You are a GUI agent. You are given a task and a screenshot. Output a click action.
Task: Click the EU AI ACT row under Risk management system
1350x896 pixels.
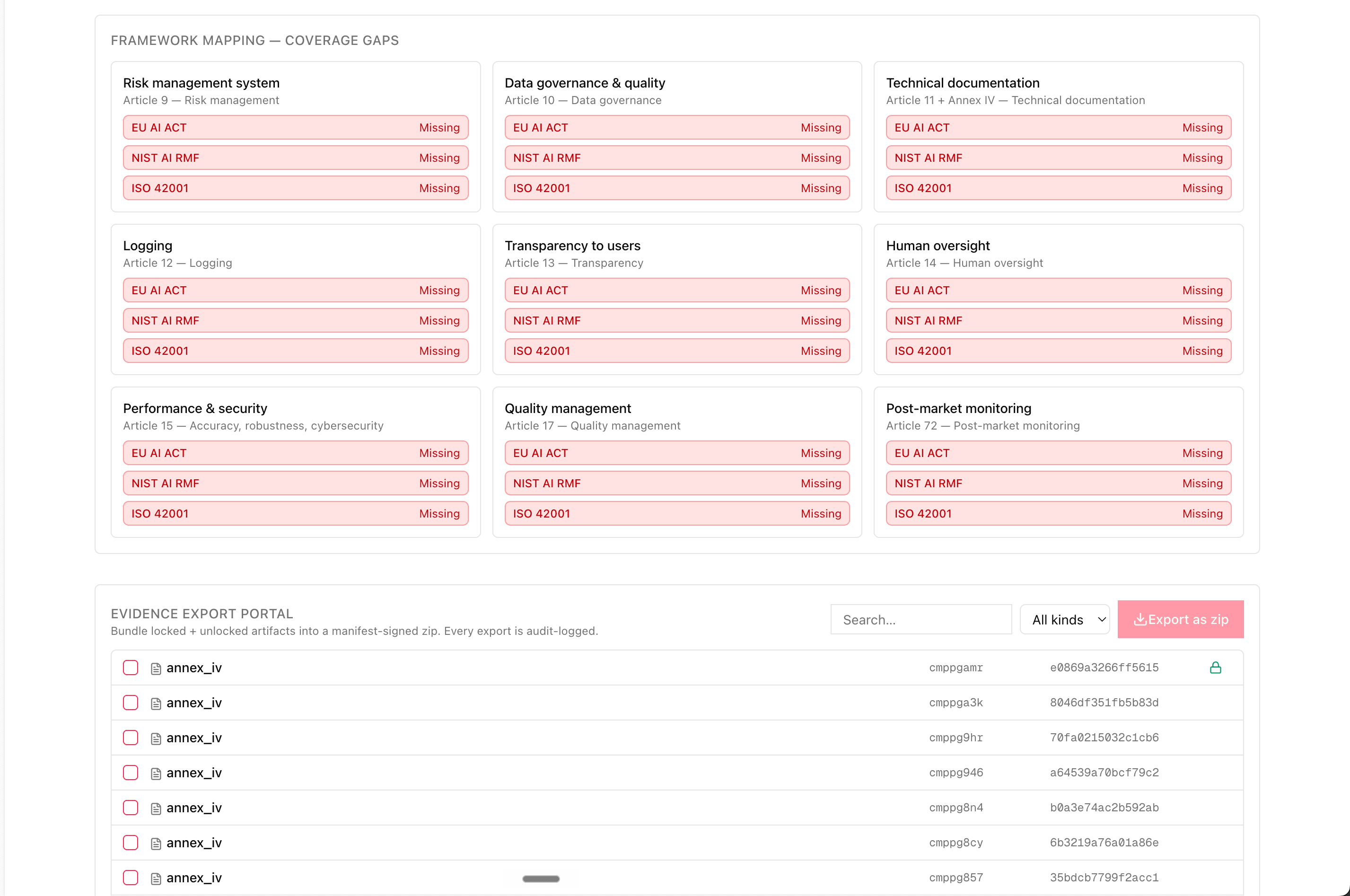(295, 127)
